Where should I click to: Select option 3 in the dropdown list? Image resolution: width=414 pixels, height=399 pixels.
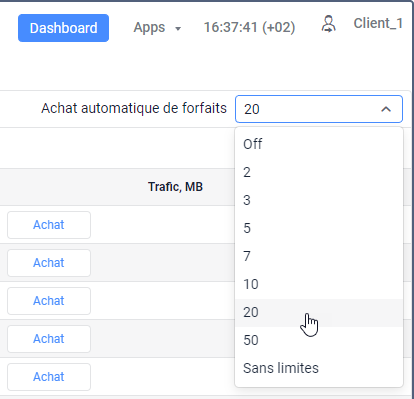coord(319,200)
